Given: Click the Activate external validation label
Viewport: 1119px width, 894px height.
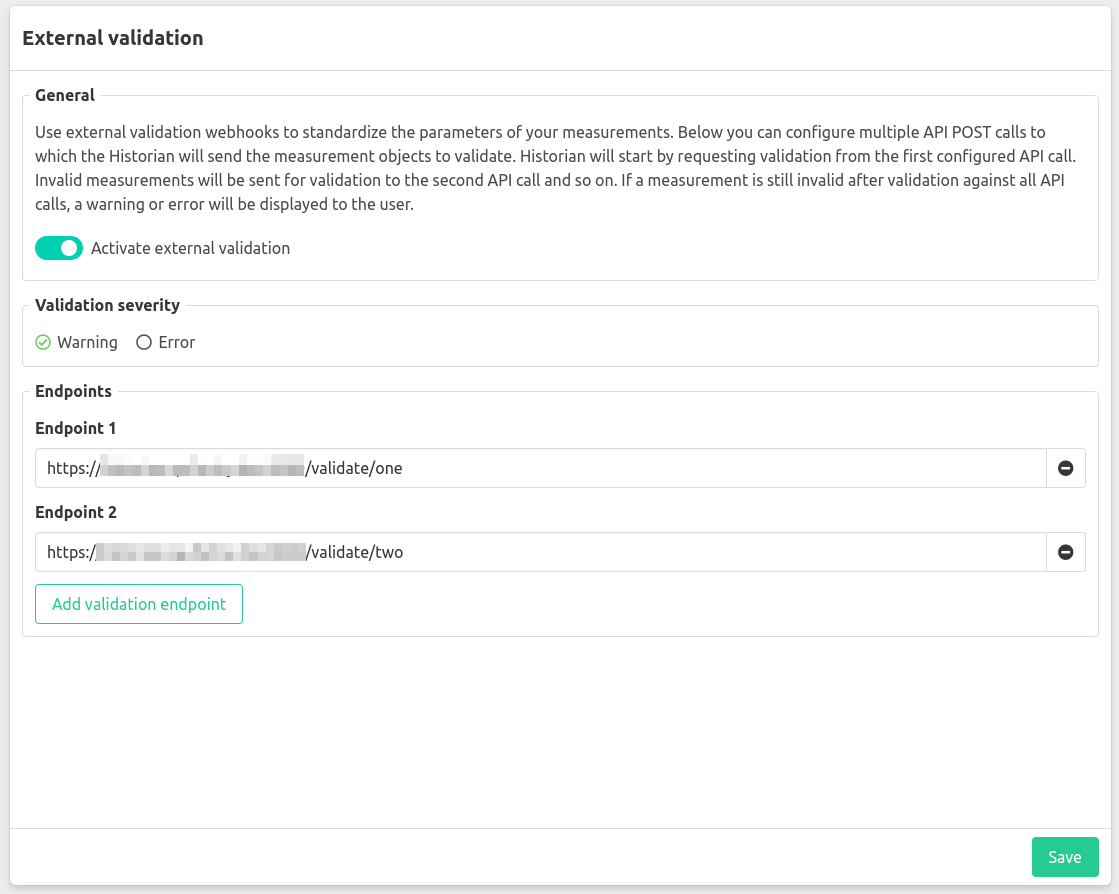Looking at the screenshot, I should click(191, 248).
